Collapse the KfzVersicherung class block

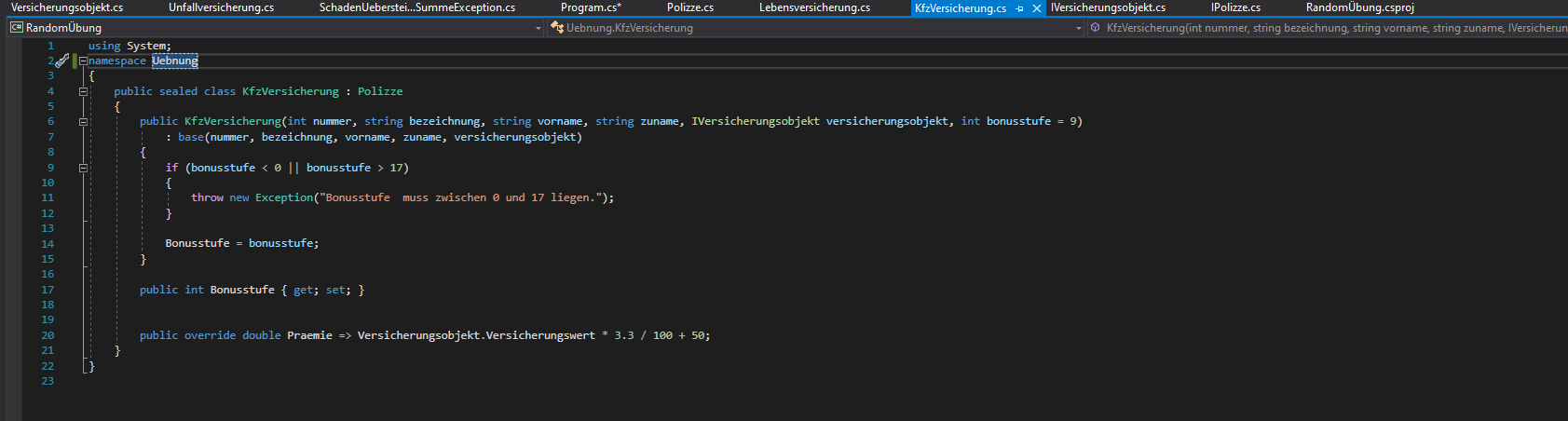(x=83, y=91)
